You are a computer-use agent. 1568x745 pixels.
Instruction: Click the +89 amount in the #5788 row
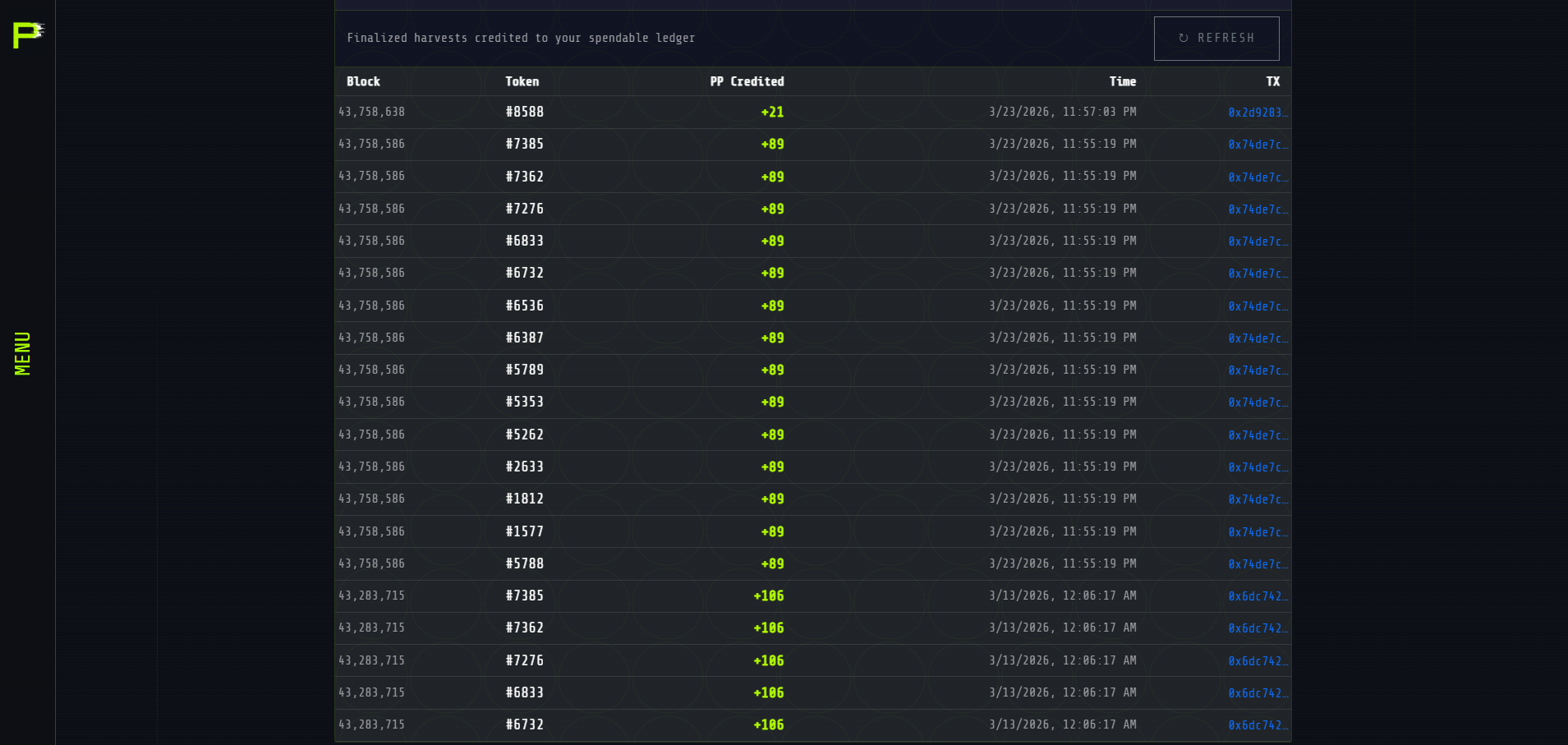(772, 563)
